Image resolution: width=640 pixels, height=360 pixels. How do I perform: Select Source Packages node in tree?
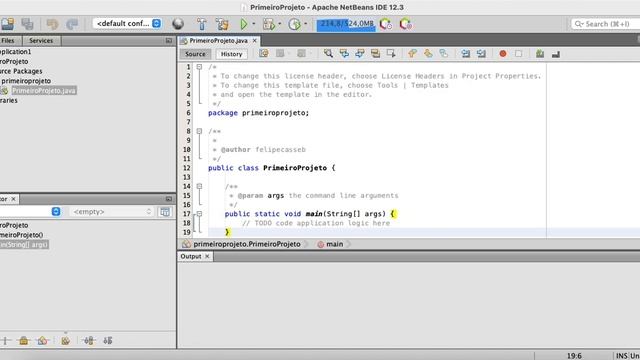point(21,71)
